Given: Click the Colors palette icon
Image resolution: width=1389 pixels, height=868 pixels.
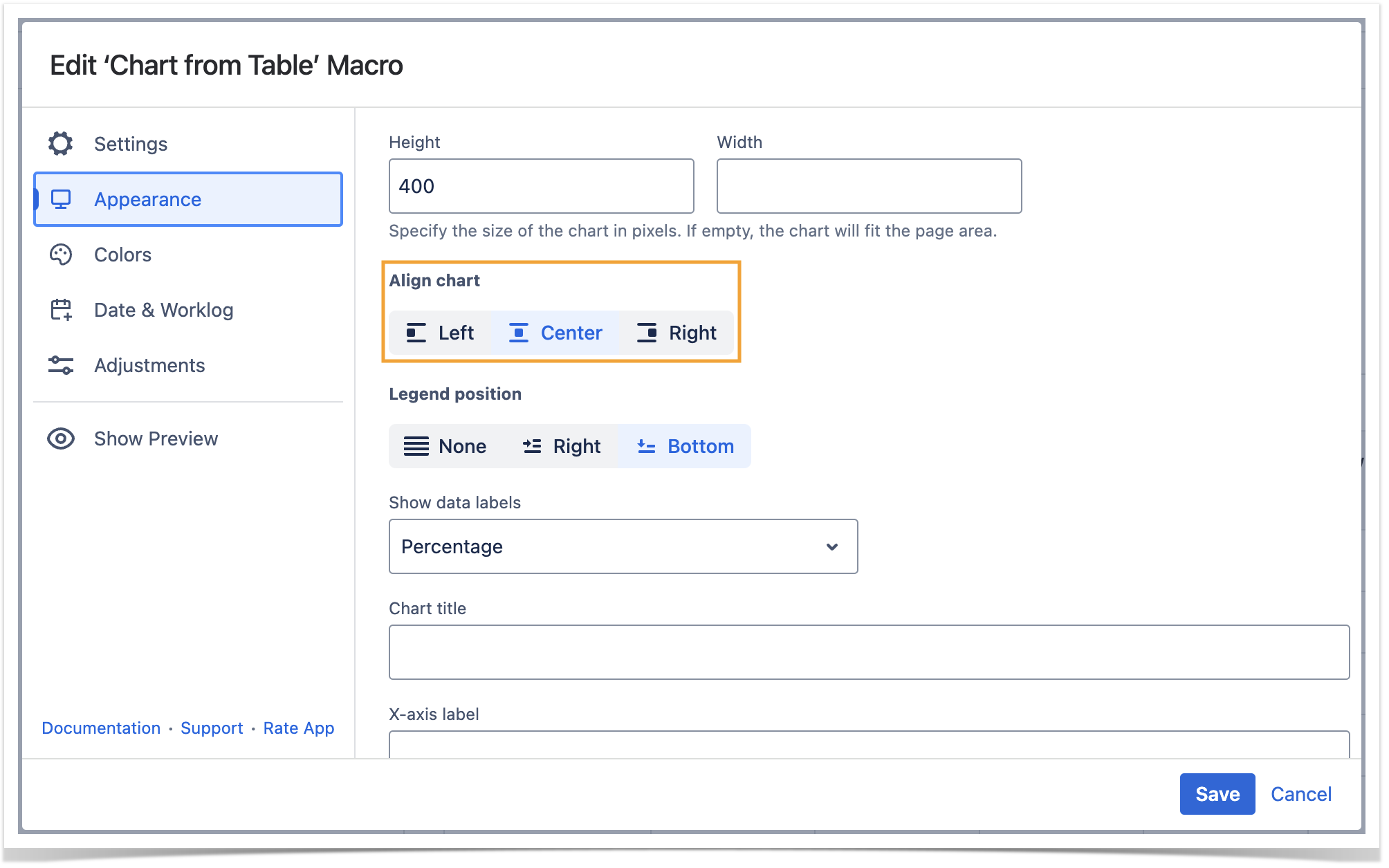Looking at the screenshot, I should click(x=61, y=255).
